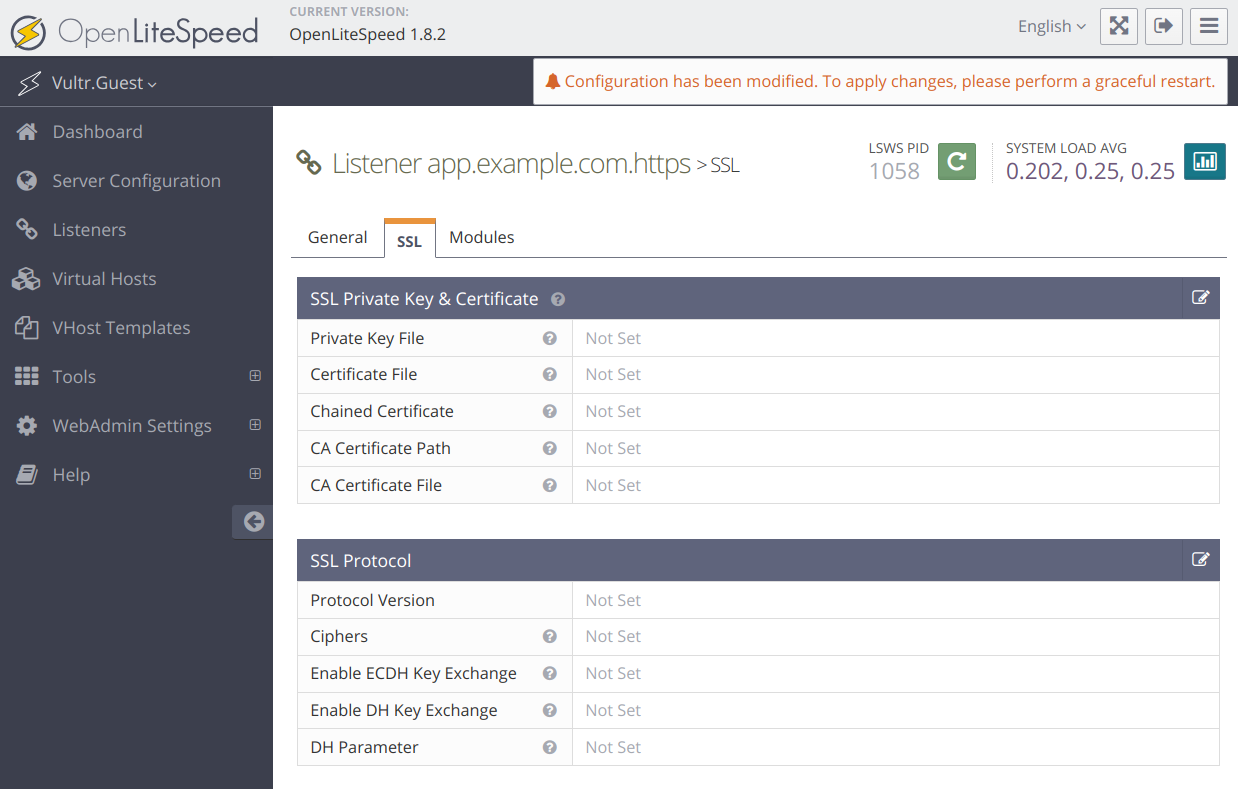
Task: Show help for Enable ECDH Key Exchange
Action: click(549, 673)
